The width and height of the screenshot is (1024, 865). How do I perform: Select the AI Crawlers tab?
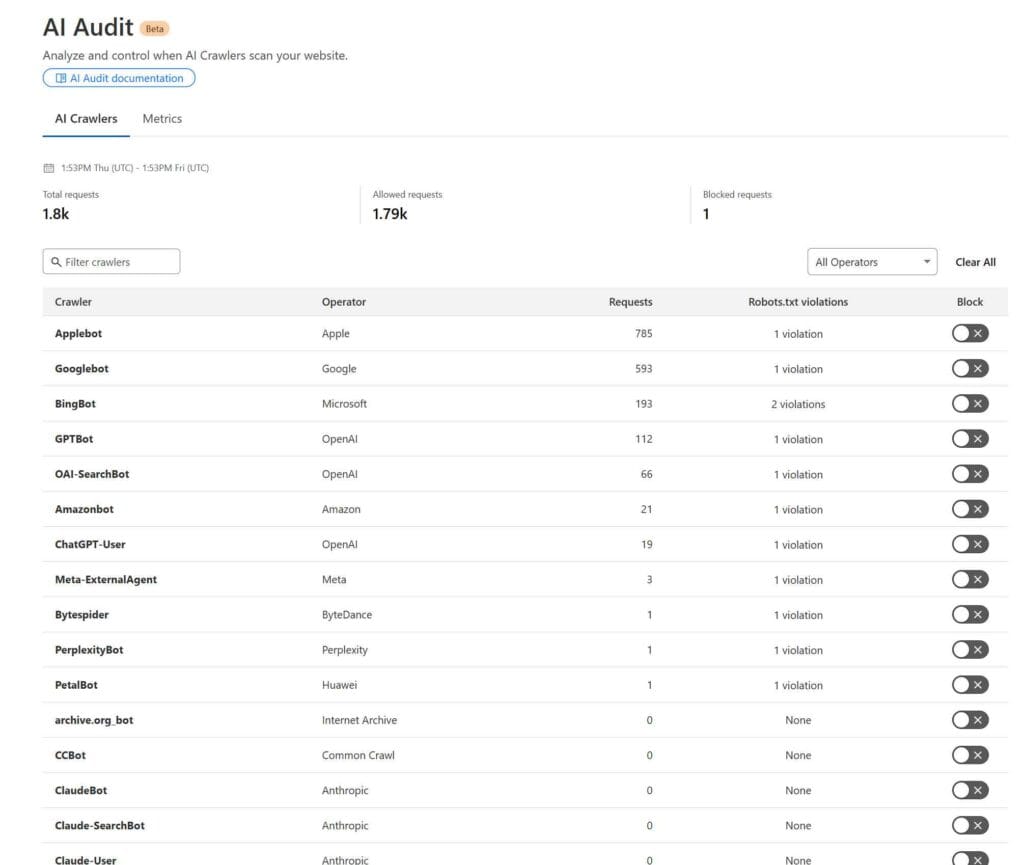click(x=86, y=118)
